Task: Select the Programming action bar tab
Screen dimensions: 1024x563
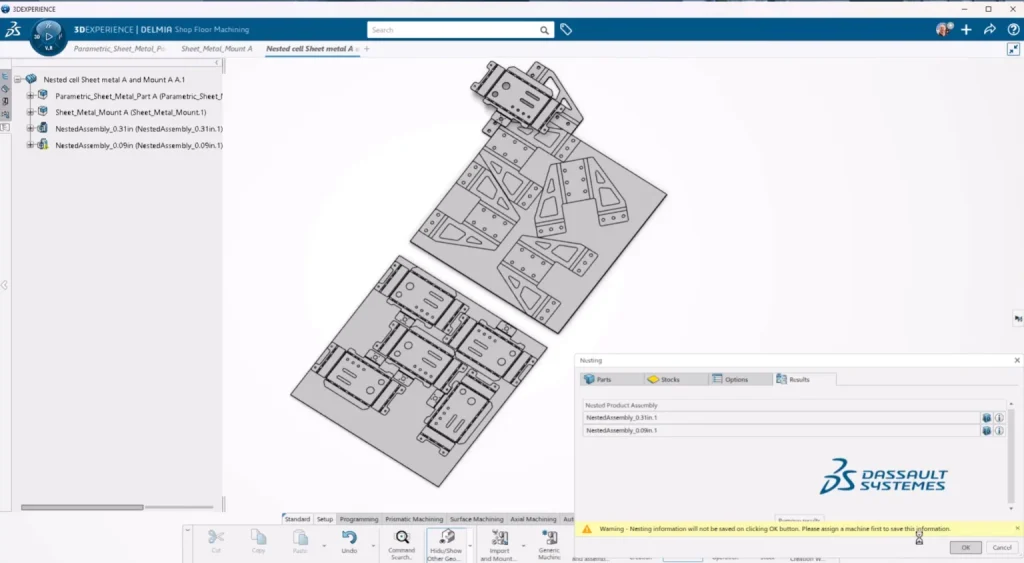Action: 359,519
